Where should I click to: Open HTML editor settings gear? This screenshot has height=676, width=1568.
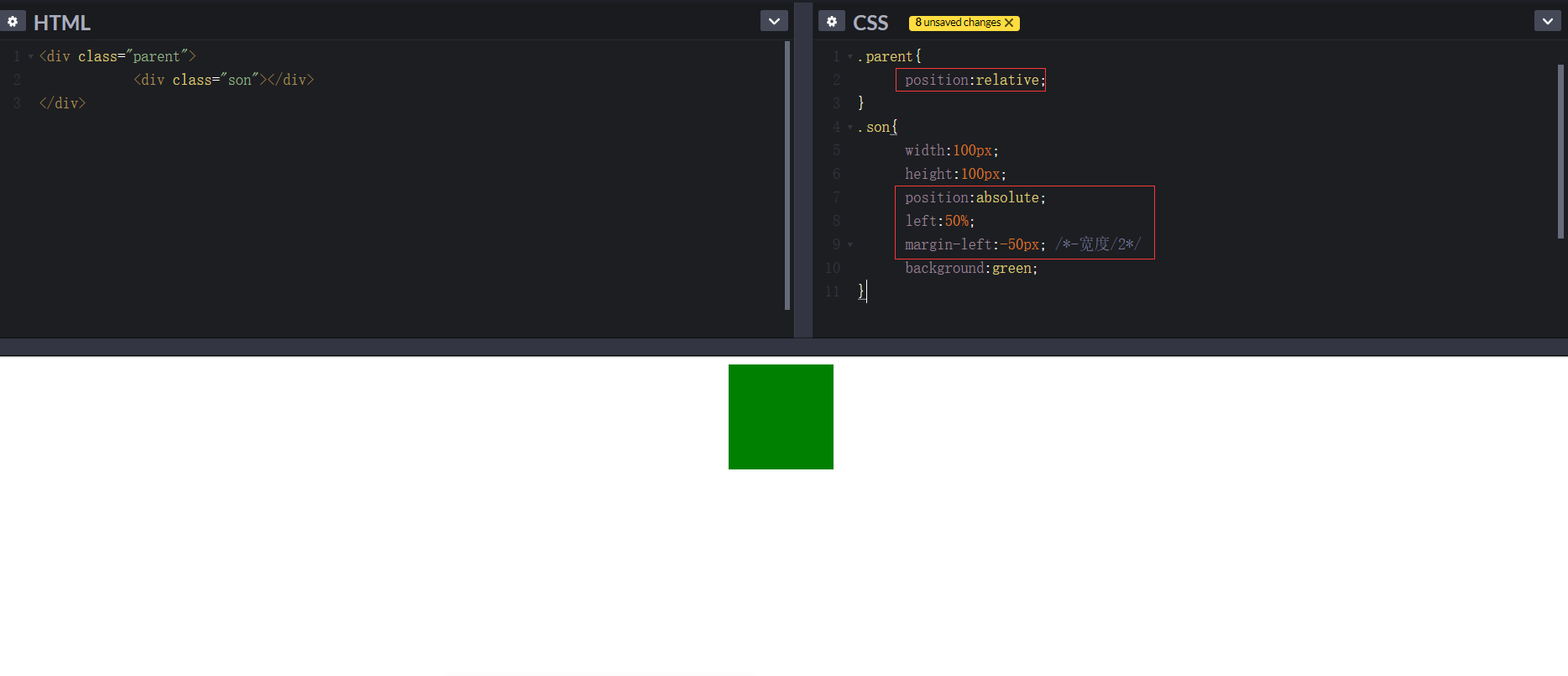click(x=13, y=21)
